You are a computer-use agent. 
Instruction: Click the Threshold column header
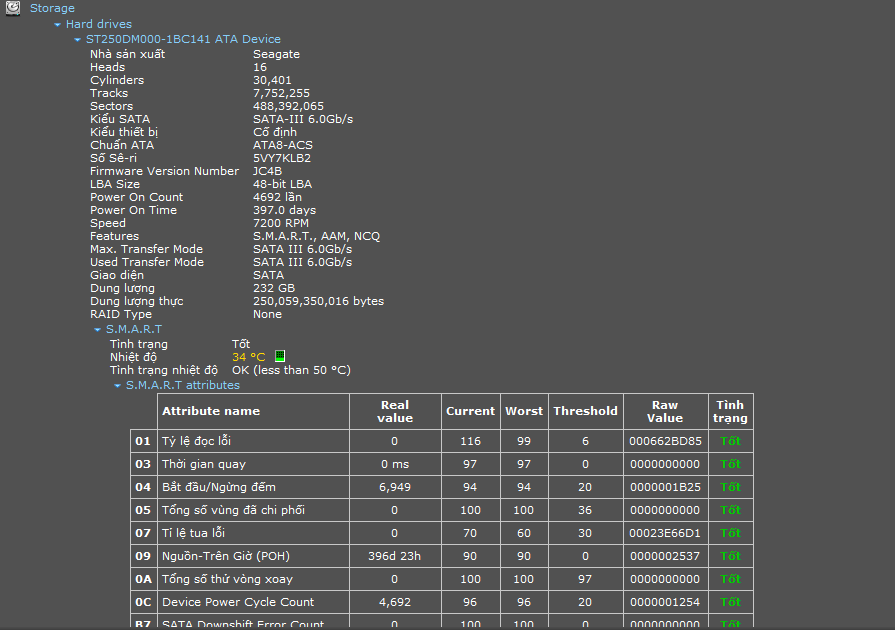pos(586,411)
